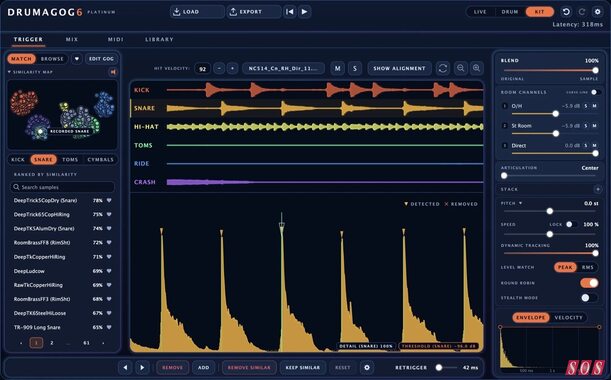This screenshot has height=380, width=611.
Task: Select the Kick sample category tab
Action: pos(18,160)
